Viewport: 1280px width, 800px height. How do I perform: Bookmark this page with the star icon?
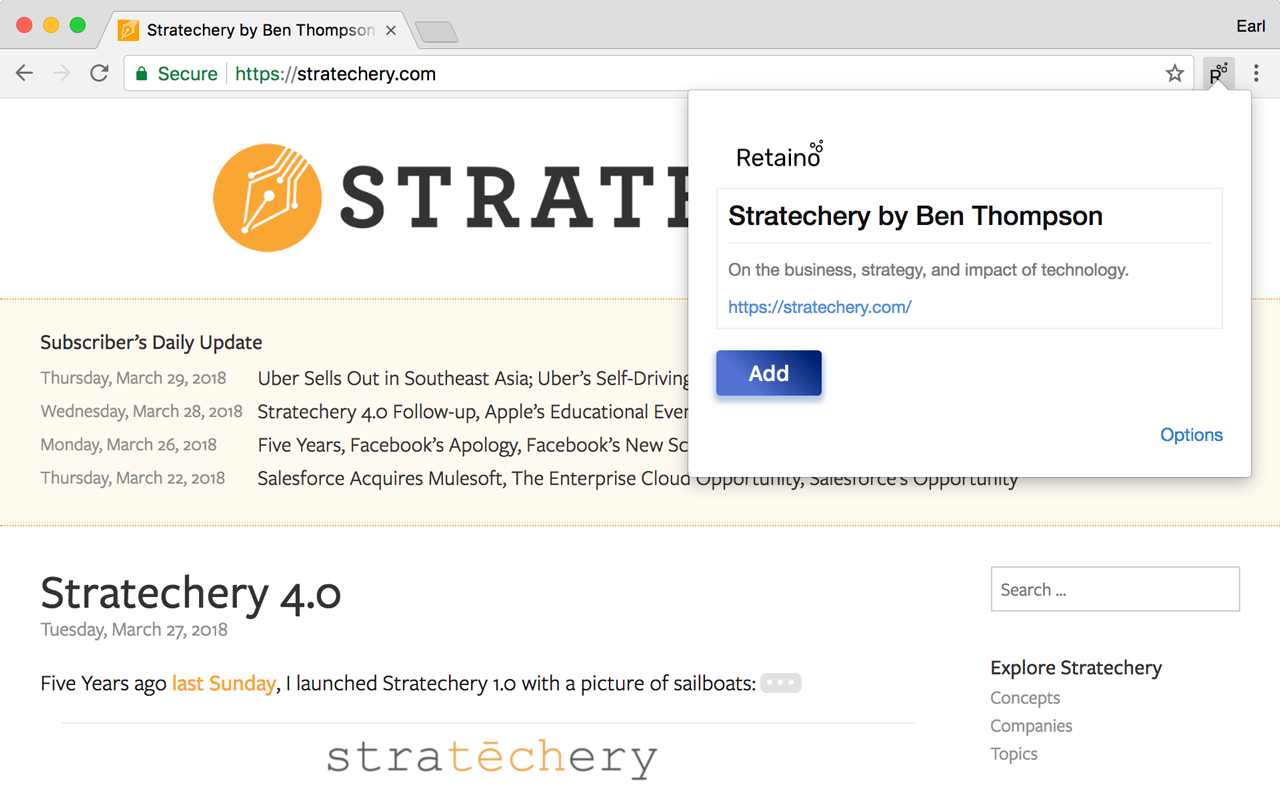1175,73
